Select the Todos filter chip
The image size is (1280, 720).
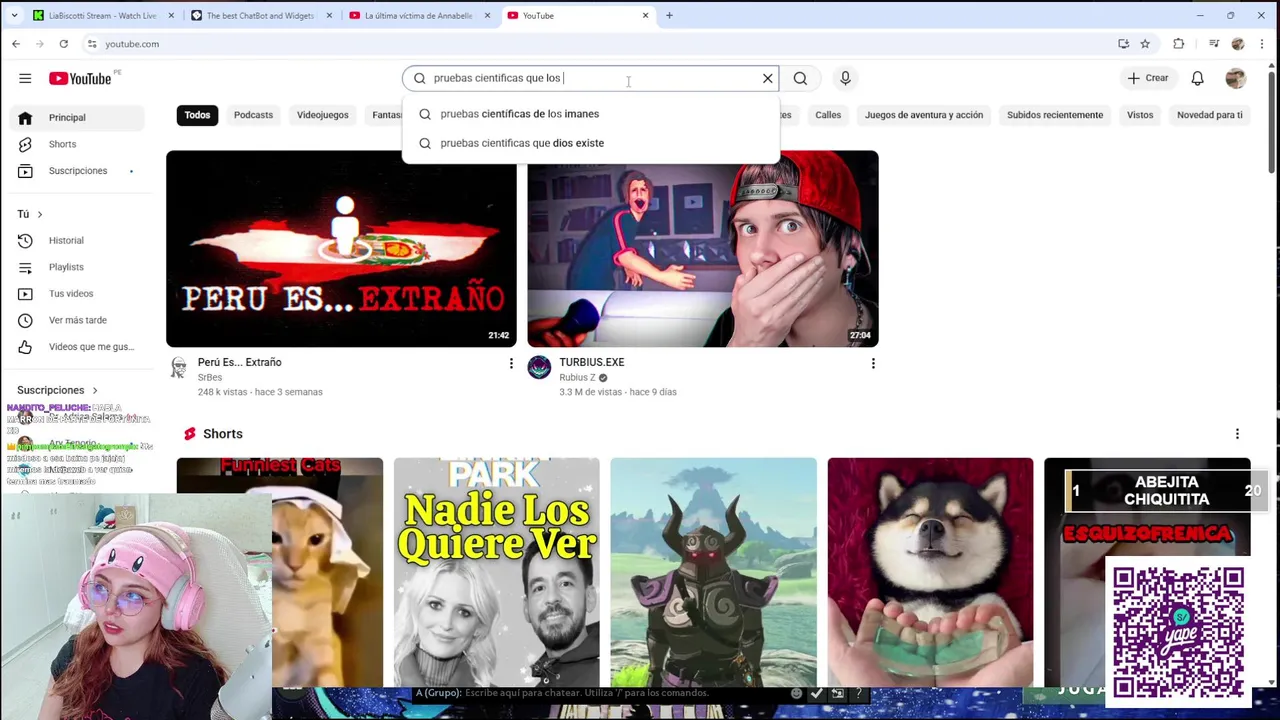[197, 115]
